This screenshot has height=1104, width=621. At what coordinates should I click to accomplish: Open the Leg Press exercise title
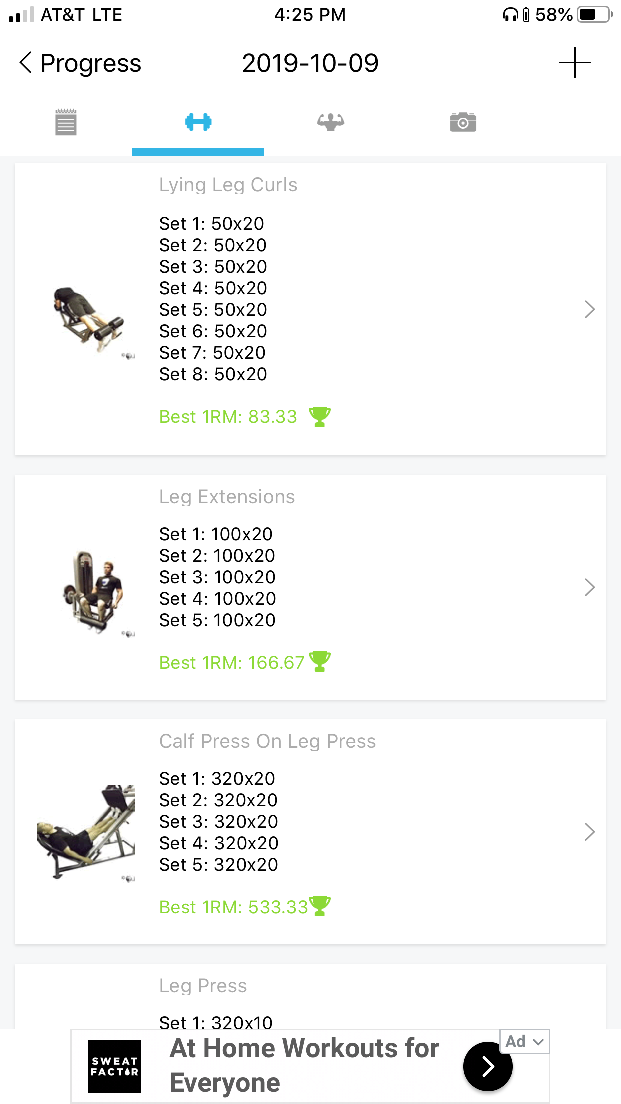coord(203,986)
